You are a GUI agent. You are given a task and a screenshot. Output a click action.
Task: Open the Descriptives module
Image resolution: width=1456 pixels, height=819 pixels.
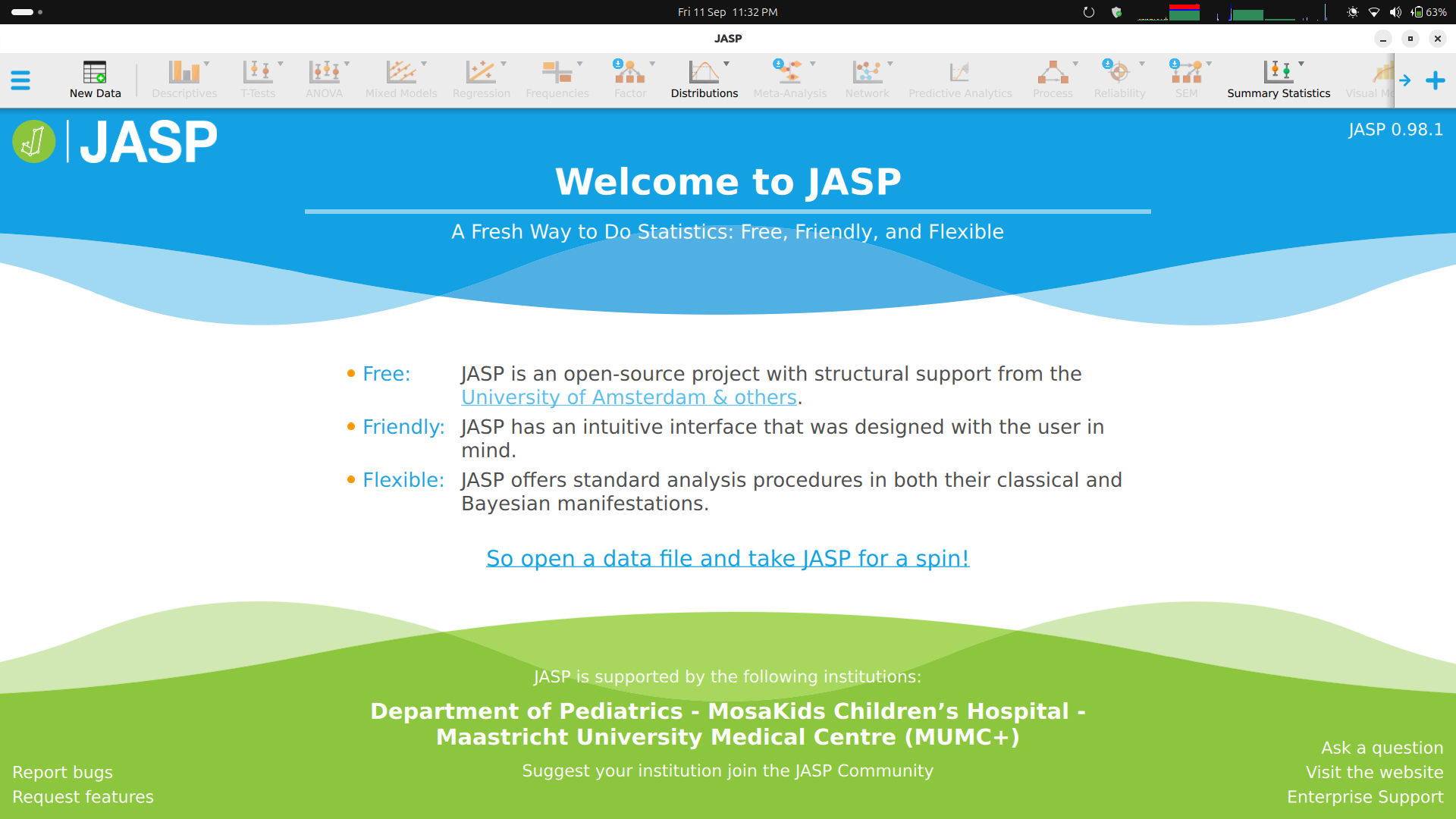[184, 80]
